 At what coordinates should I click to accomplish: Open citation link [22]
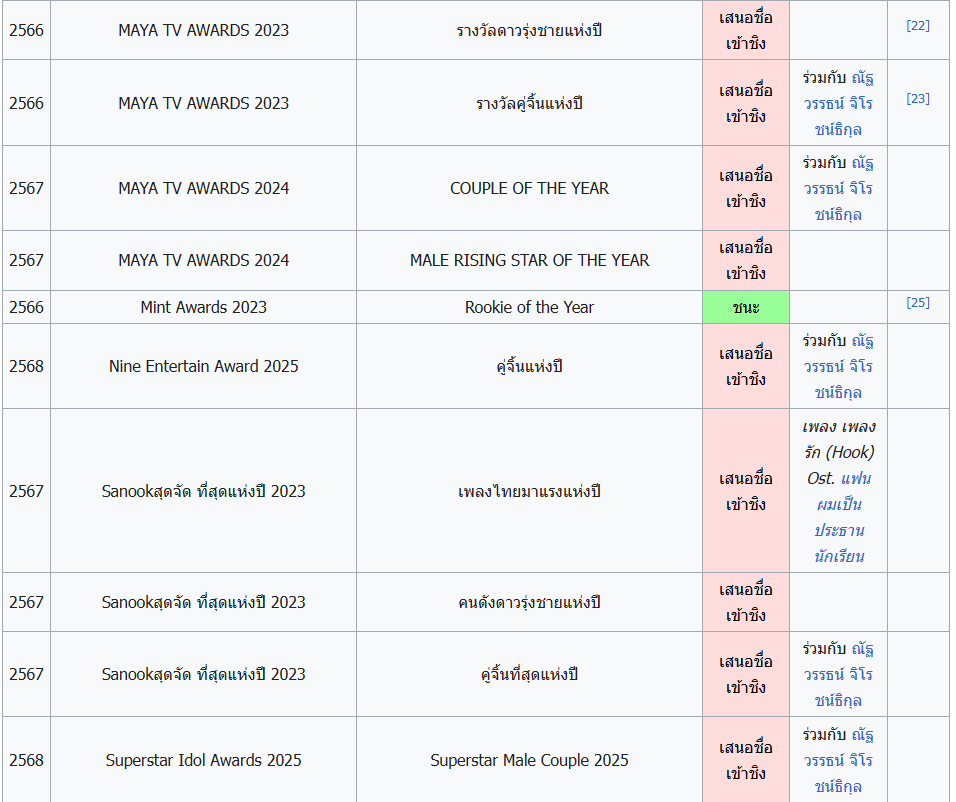pos(918,26)
